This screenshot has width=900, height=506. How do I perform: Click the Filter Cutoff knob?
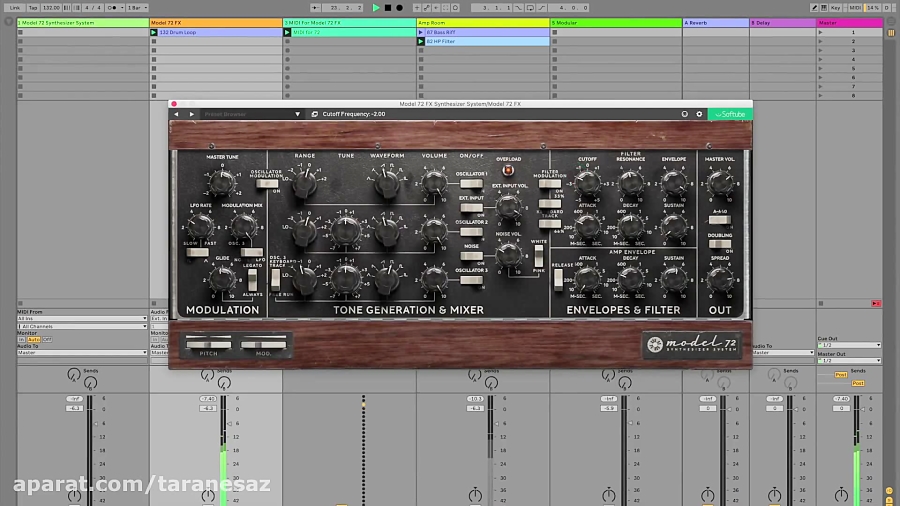587,182
